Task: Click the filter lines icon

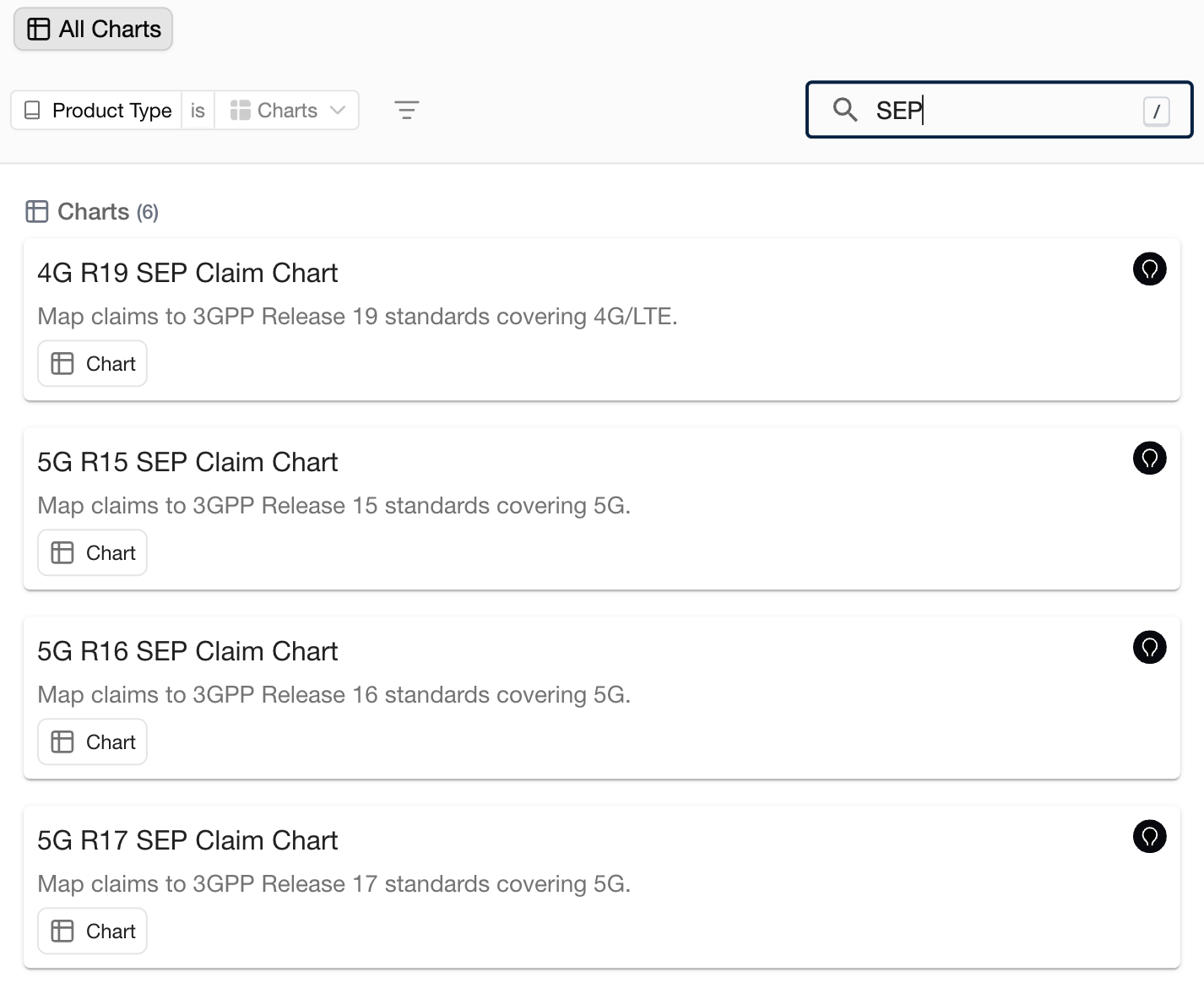Action: (407, 111)
